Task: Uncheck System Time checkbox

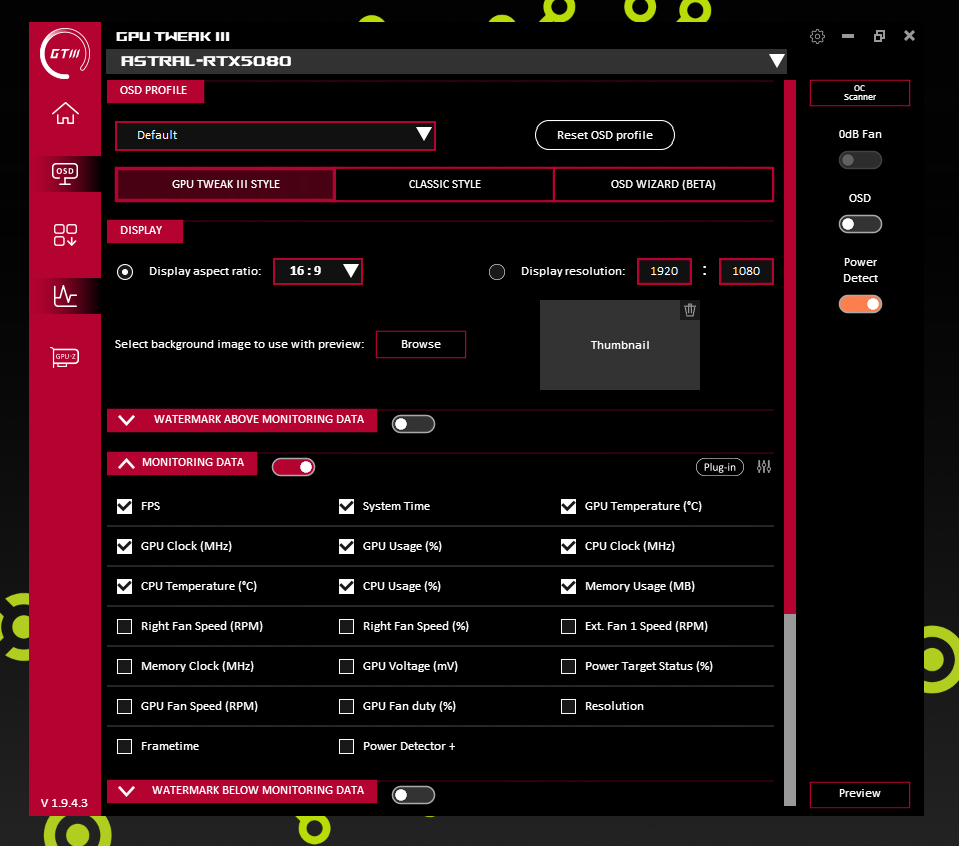Action: [x=346, y=506]
